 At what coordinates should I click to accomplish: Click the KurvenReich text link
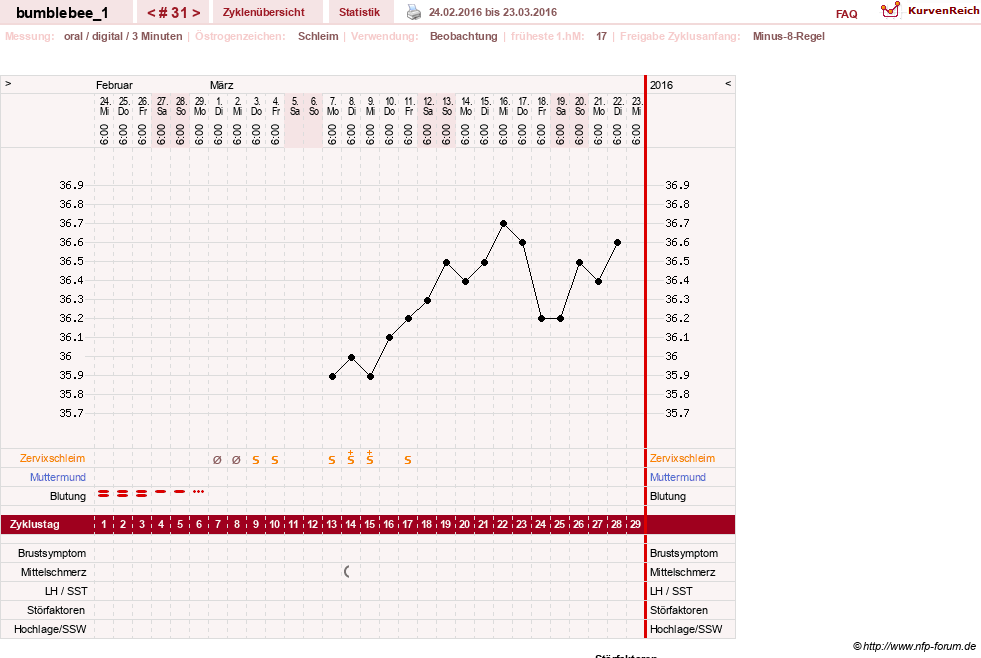click(x=943, y=11)
